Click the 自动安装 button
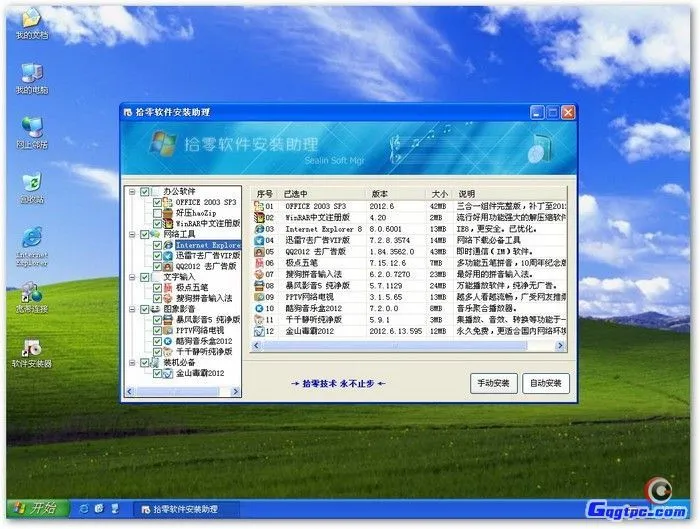The height and width of the screenshot is (529, 700). pyautogui.click(x=546, y=383)
